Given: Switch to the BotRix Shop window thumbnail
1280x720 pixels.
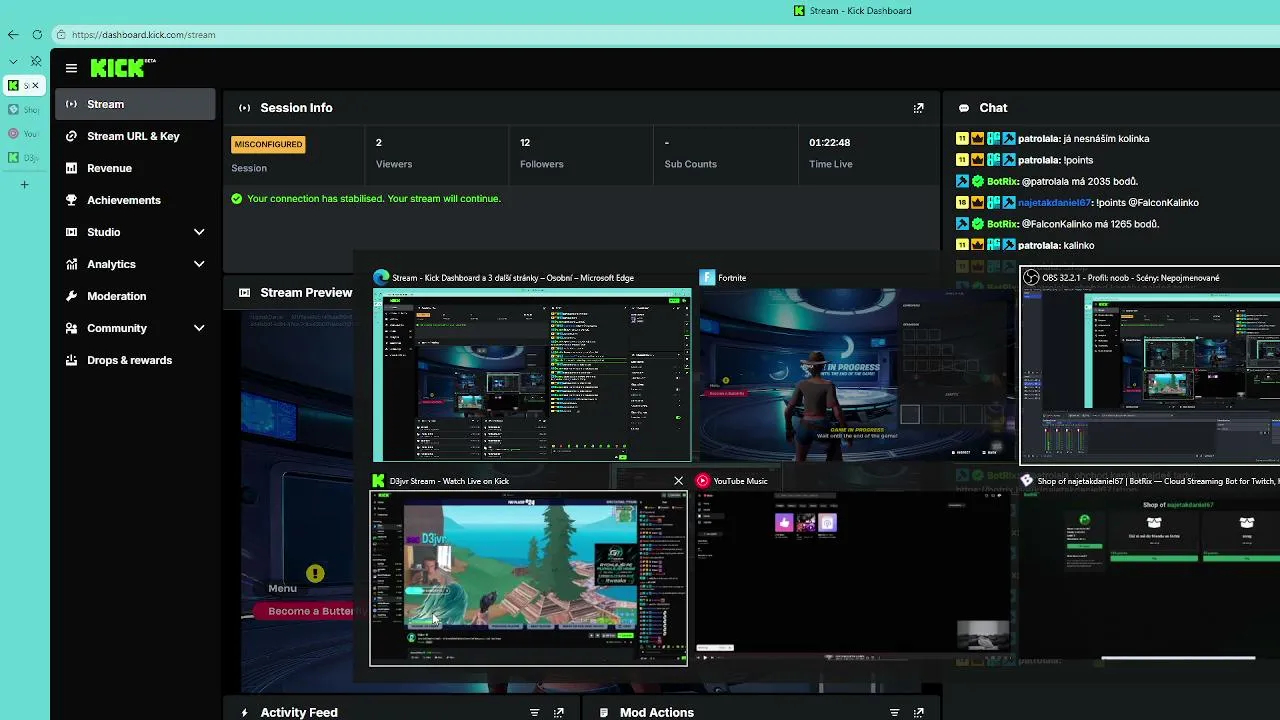Looking at the screenshot, I should 1150,576.
